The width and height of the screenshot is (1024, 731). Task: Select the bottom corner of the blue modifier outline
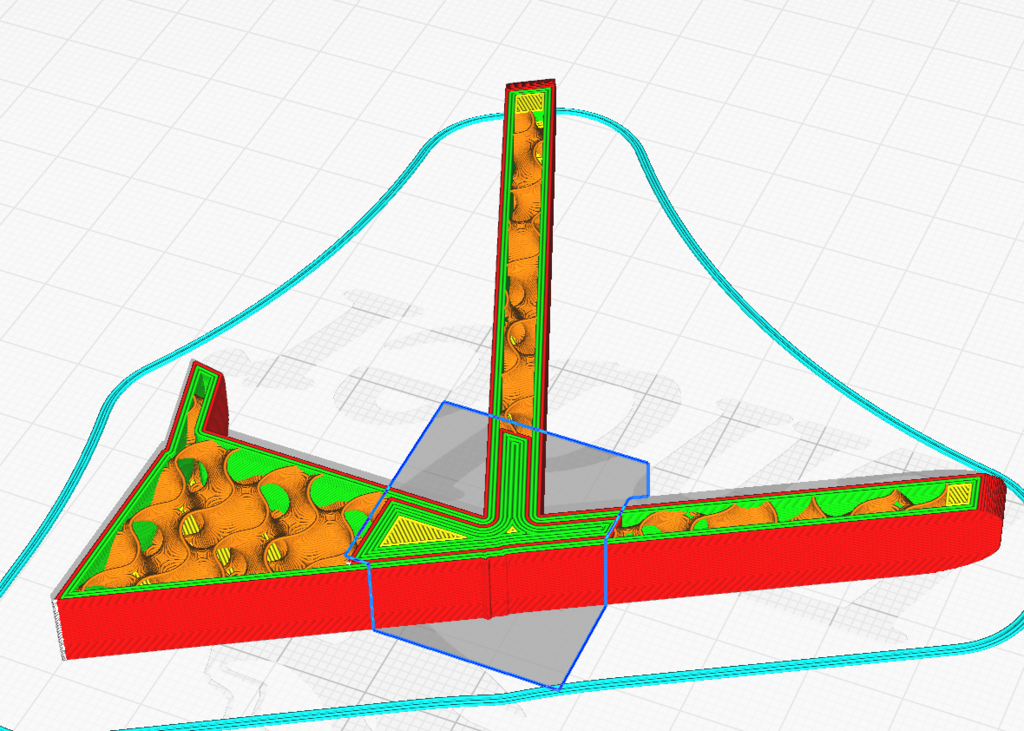(558, 687)
